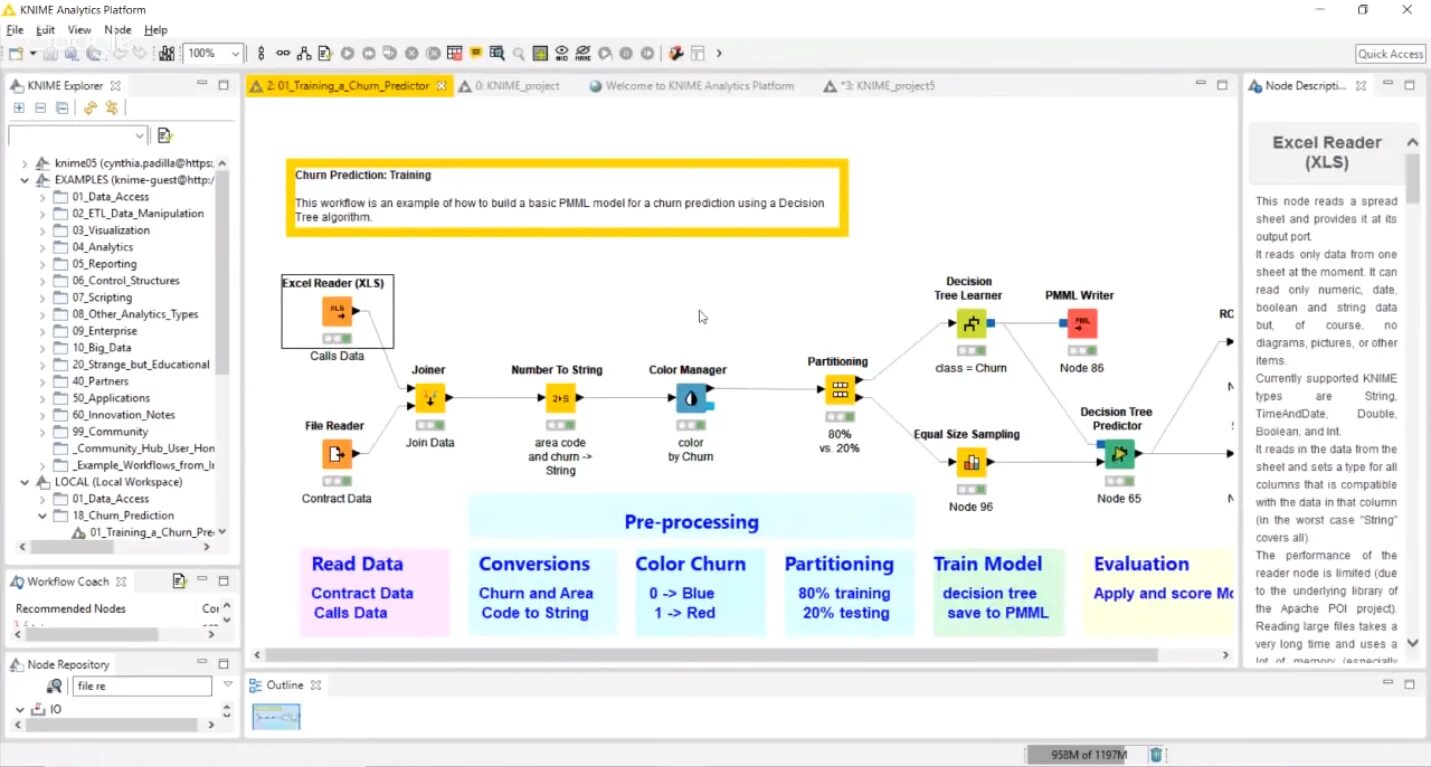Click the search field in Node Repository
1431x767 pixels.
(142, 686)
